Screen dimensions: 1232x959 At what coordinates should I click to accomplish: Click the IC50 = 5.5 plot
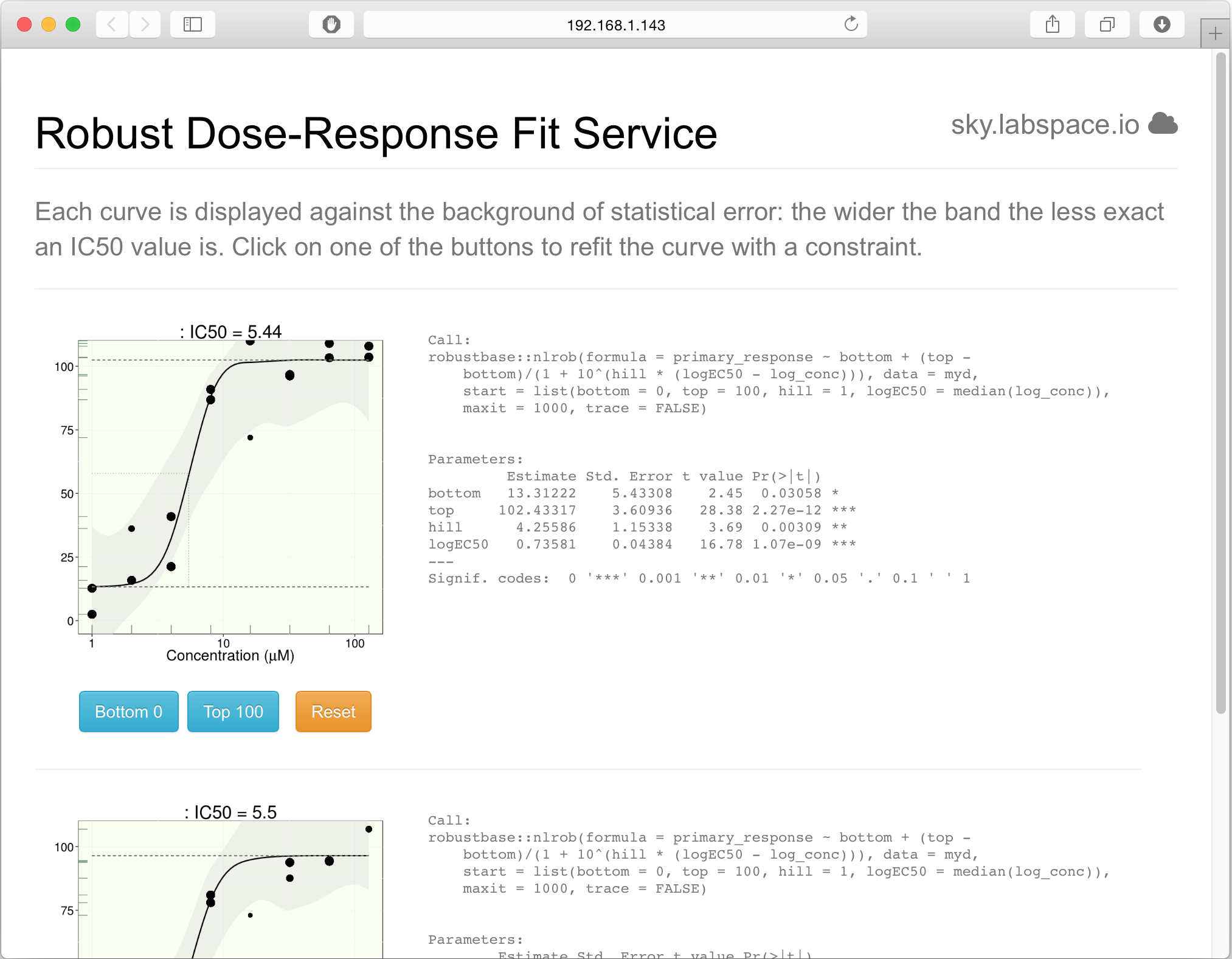(x=230, y=889)
